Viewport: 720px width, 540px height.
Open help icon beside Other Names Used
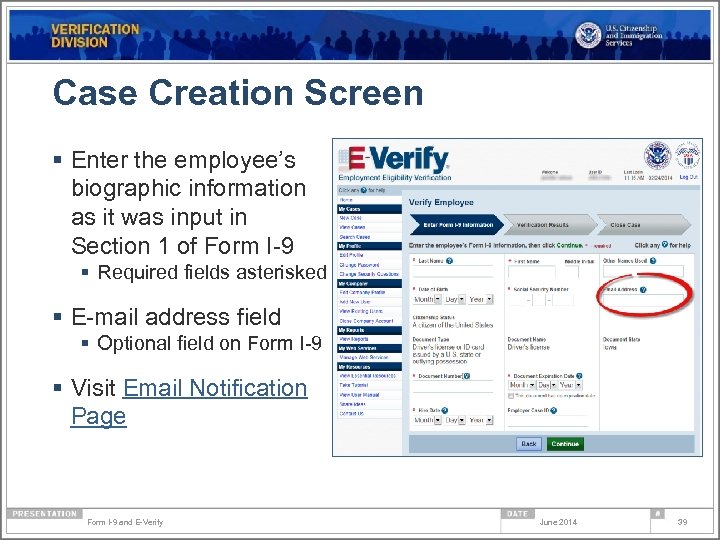[x=653, y=261]
